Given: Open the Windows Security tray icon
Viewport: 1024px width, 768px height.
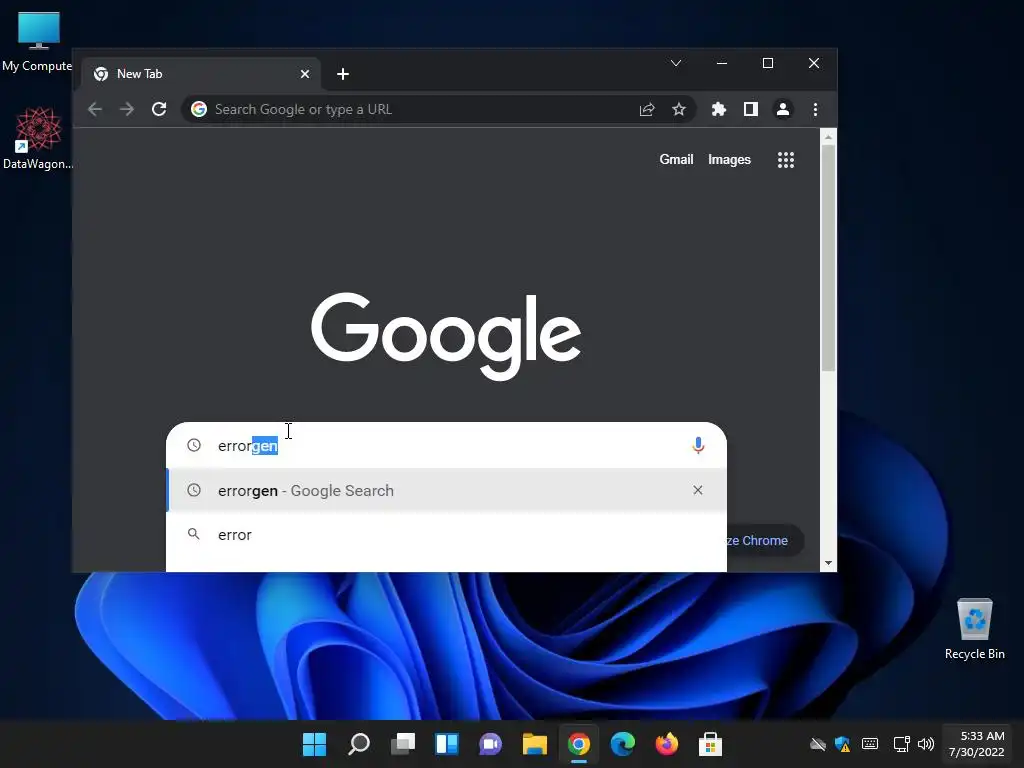Looking at the screenshot, I should [842, 744].
